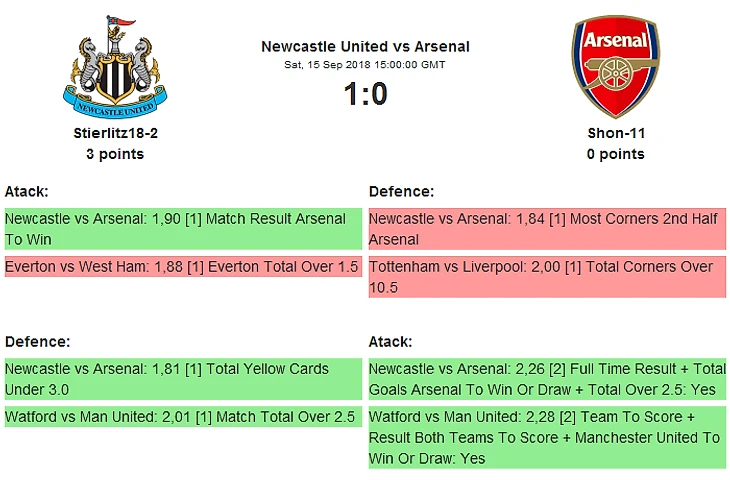The image size is (730, 480).
Task: Open the Stierlitz18-2 player name
Action: click(x=115, y=132)
